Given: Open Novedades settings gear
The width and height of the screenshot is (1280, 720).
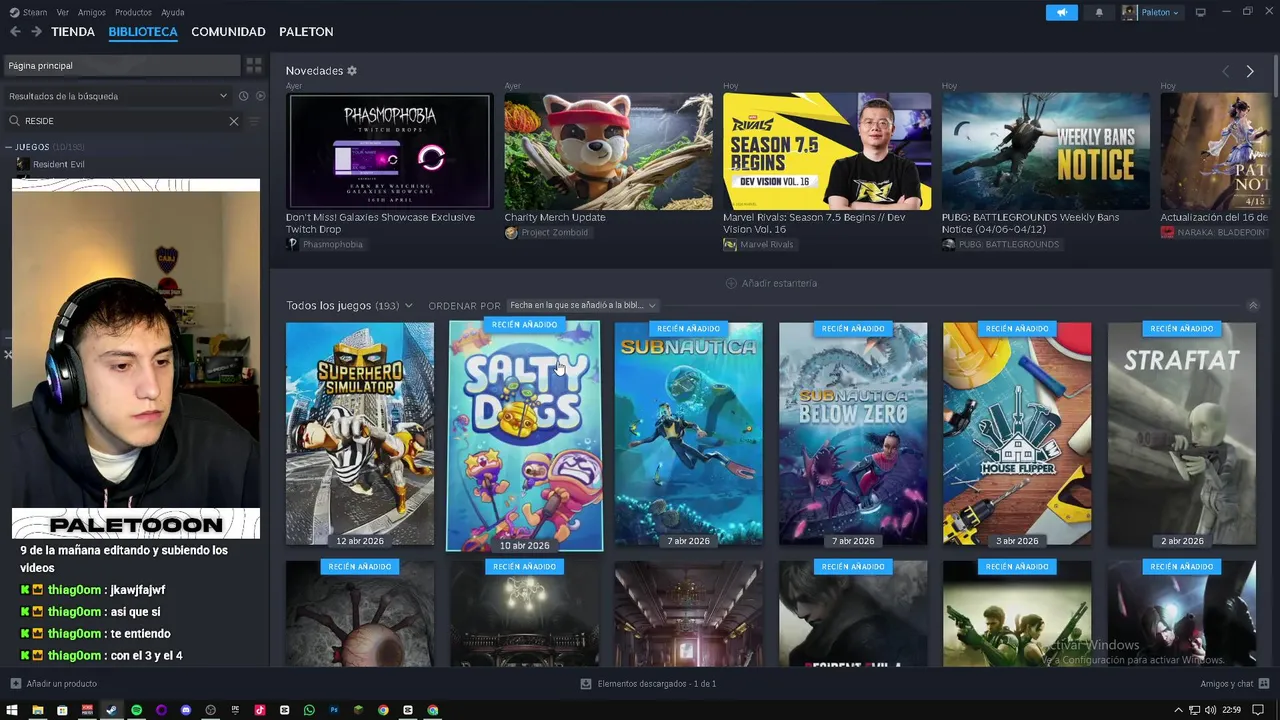Looking at the screenshot, I should (352, 71).
